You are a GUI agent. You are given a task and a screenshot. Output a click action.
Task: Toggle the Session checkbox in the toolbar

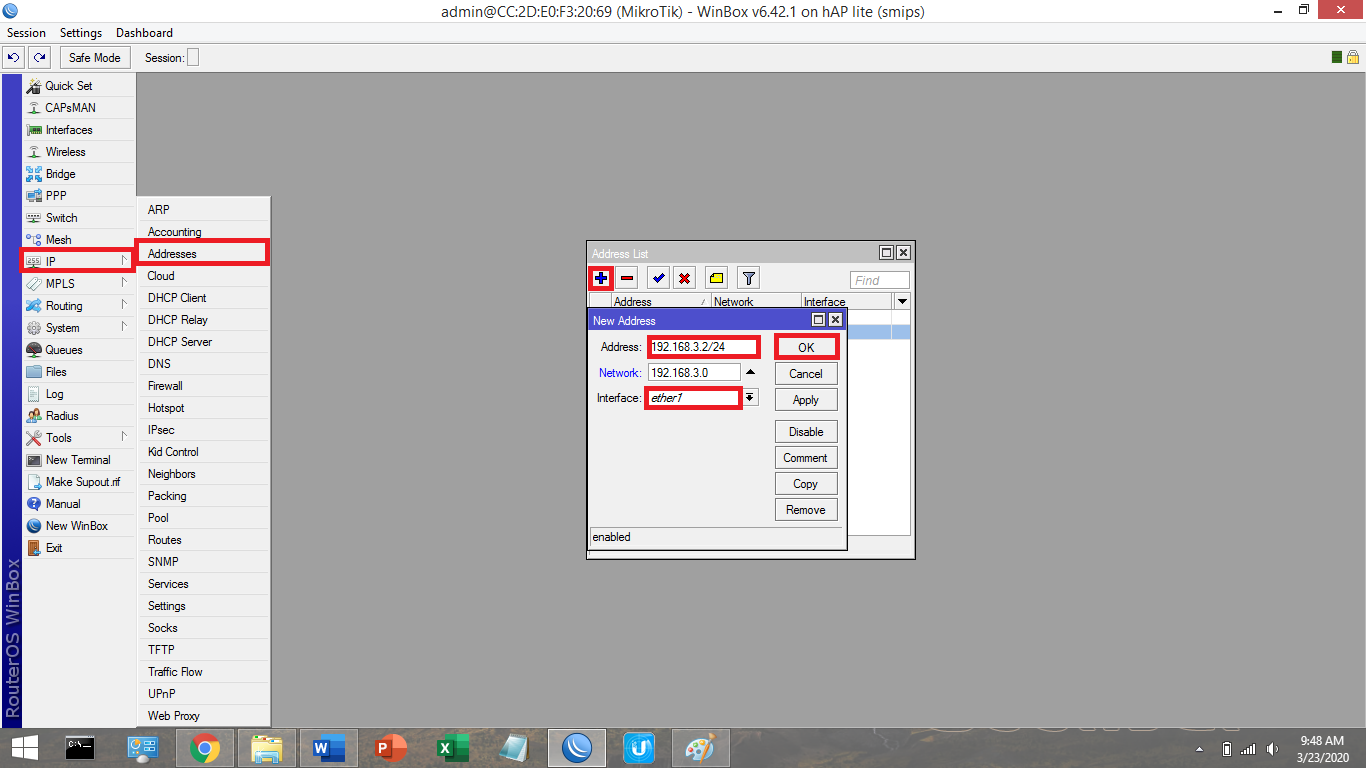click(x=193, y=58)
